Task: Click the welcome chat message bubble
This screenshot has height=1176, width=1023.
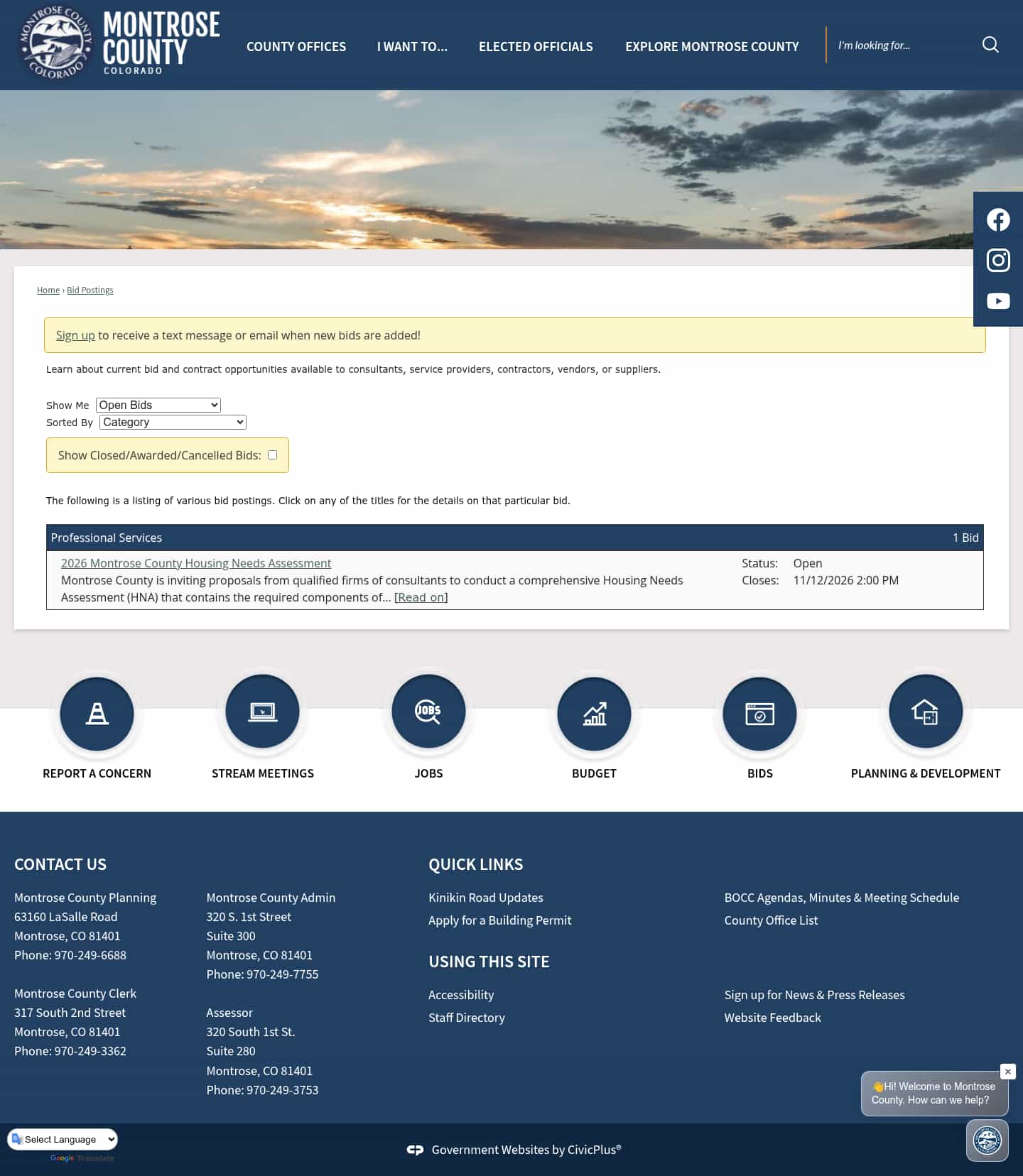Action: point(934,1094)
